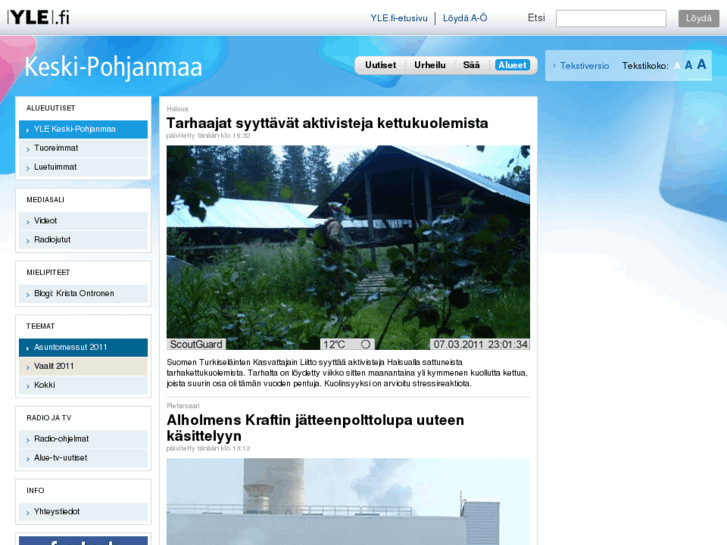Switch to the Urheilu tab
The height and width of the screenshot is (545, 727).
click(430, 65)
